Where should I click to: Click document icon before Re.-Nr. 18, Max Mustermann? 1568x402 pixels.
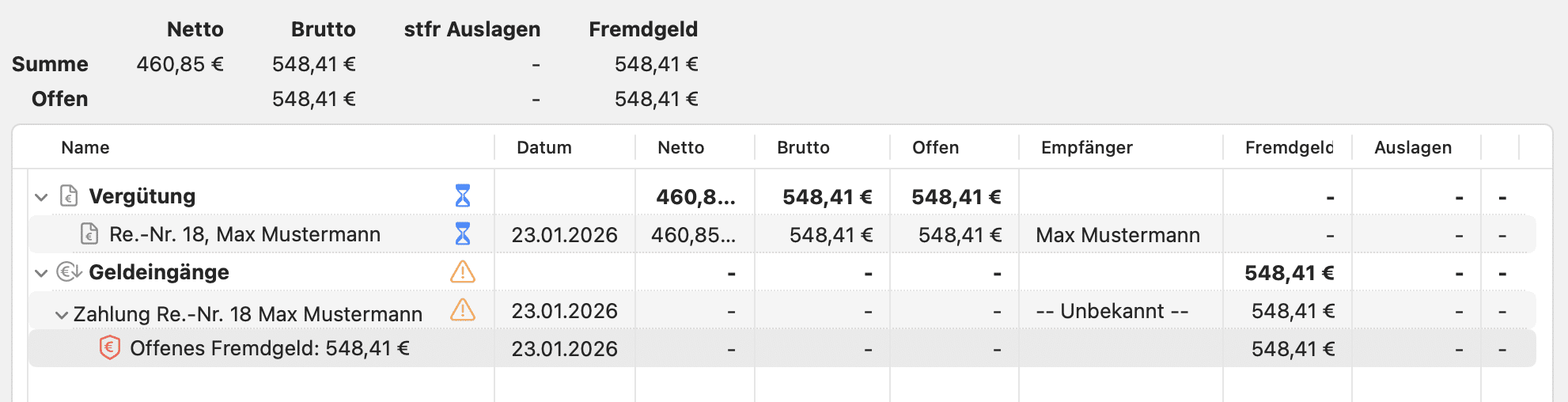[x=89, y=233]
